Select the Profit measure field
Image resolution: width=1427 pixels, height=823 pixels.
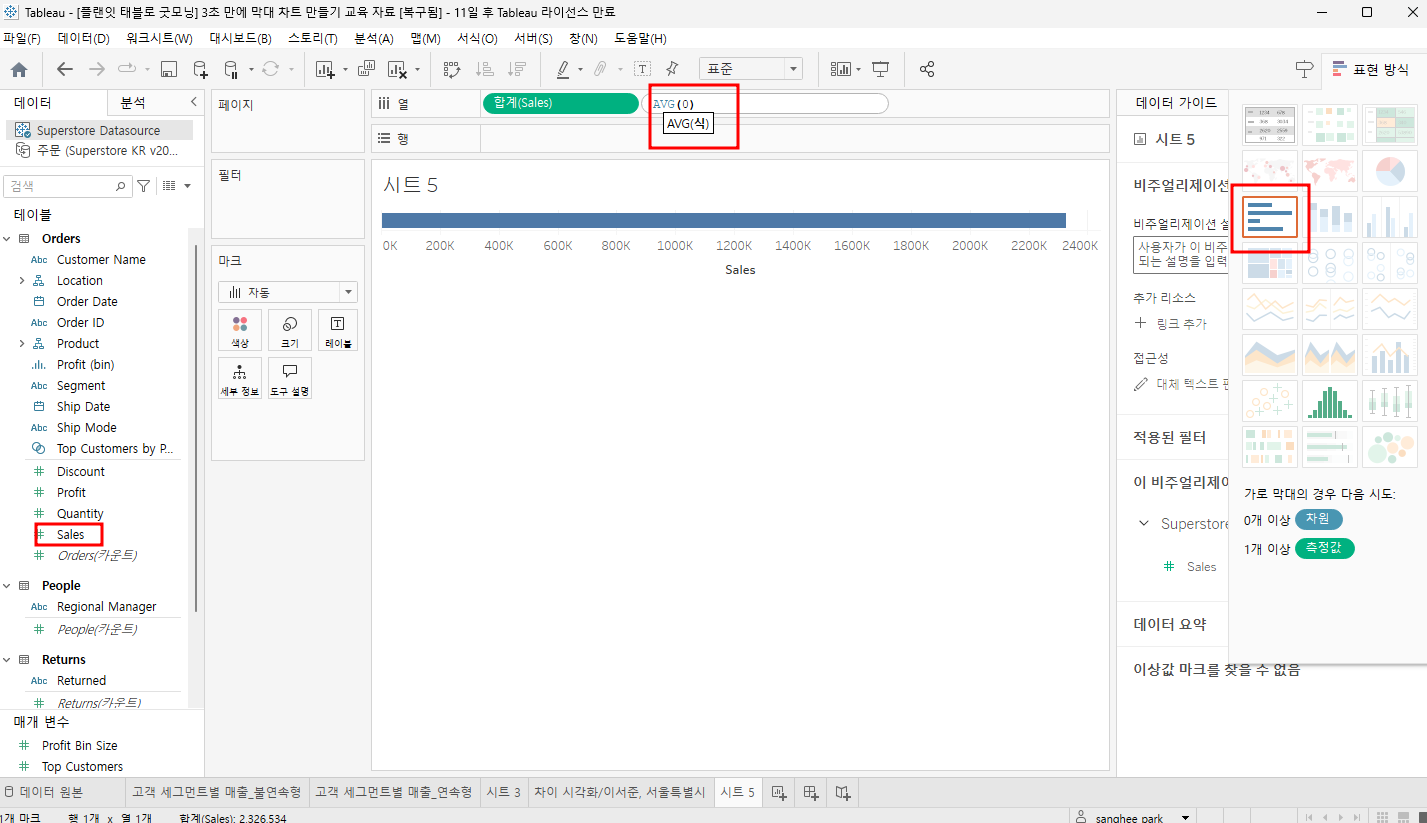tap(70, 493)
